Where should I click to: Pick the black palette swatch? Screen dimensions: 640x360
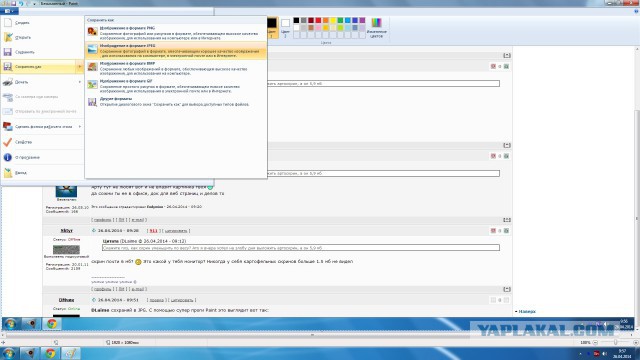tap(296, 20)
